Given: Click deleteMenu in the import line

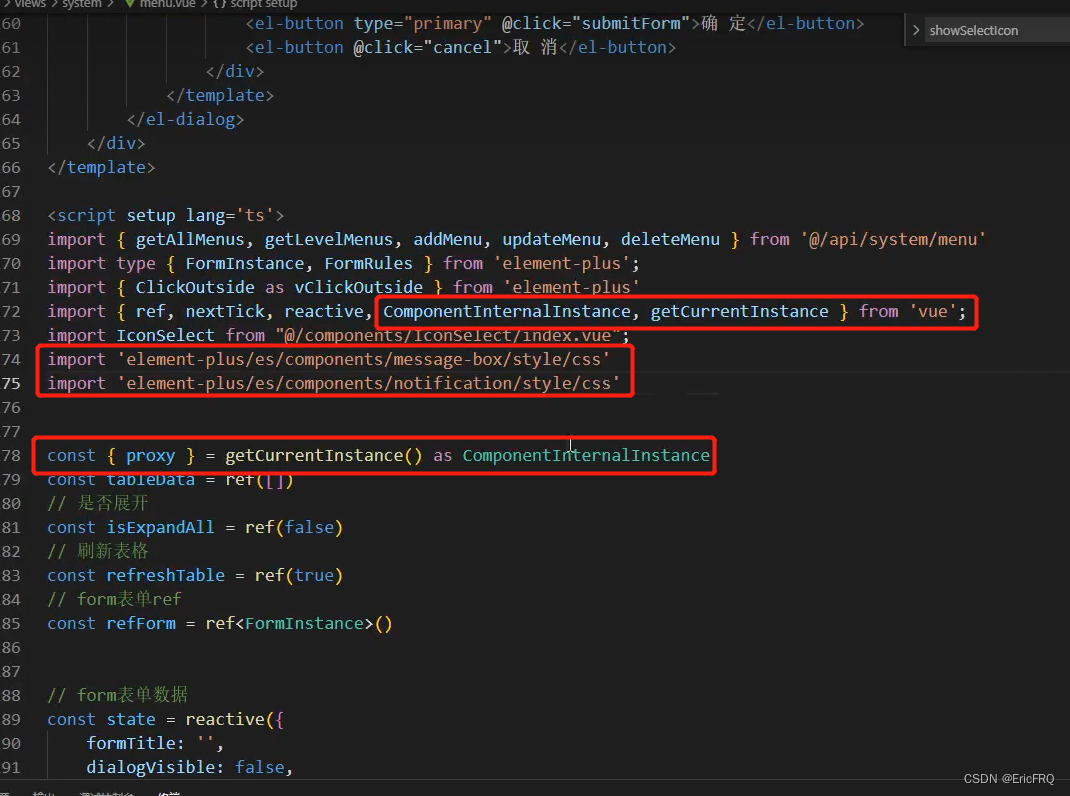Looking at the screenshot, I should (x=670, y=240).
